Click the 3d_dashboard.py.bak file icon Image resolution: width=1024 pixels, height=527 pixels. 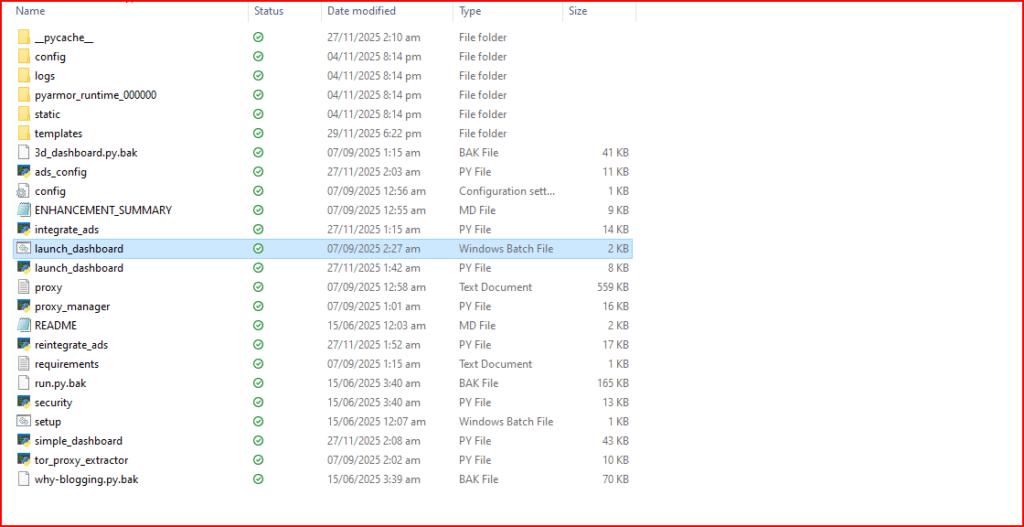(24, 153)
